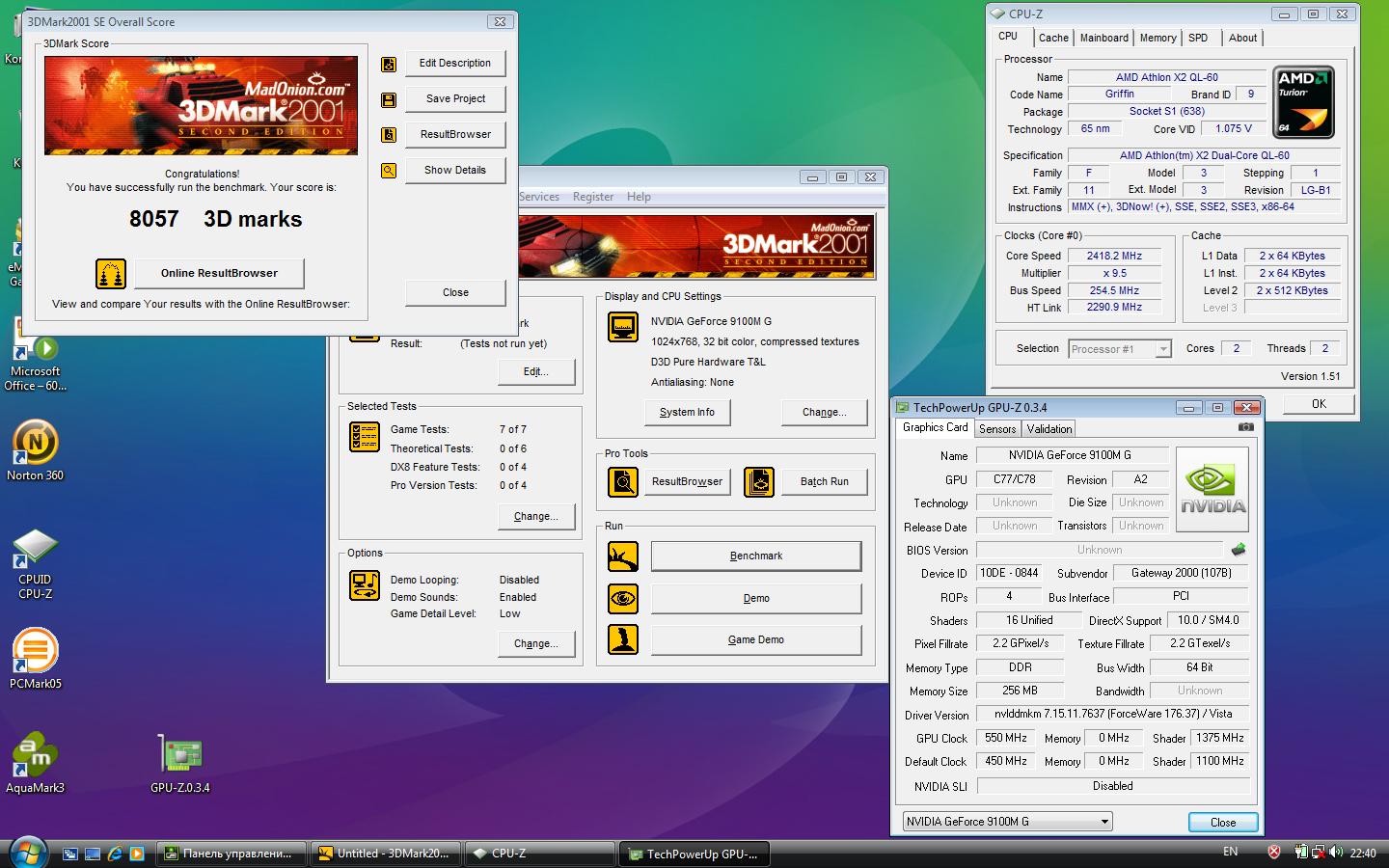Click the Close button in GPU-Z
The image size is (1389, 868).
pos(1223,823)
